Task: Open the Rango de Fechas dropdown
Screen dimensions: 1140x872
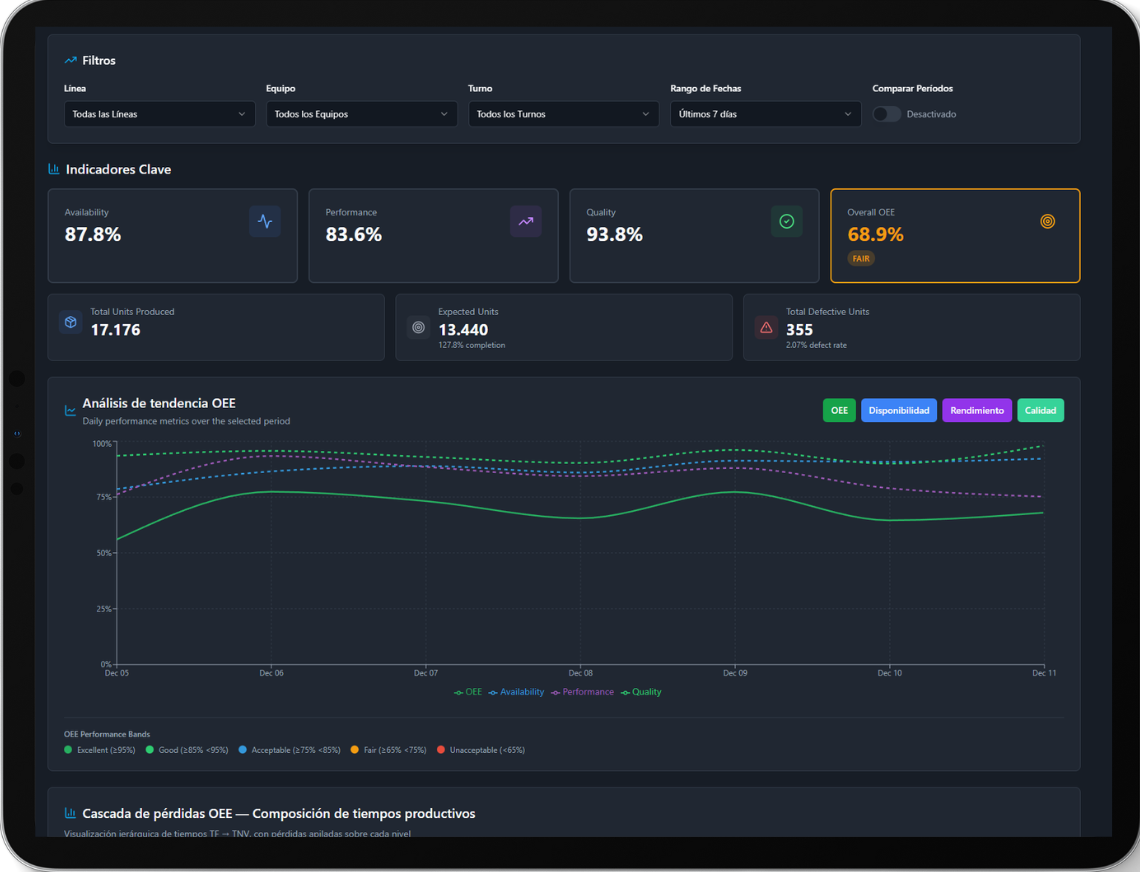Action: coord(765,114)
